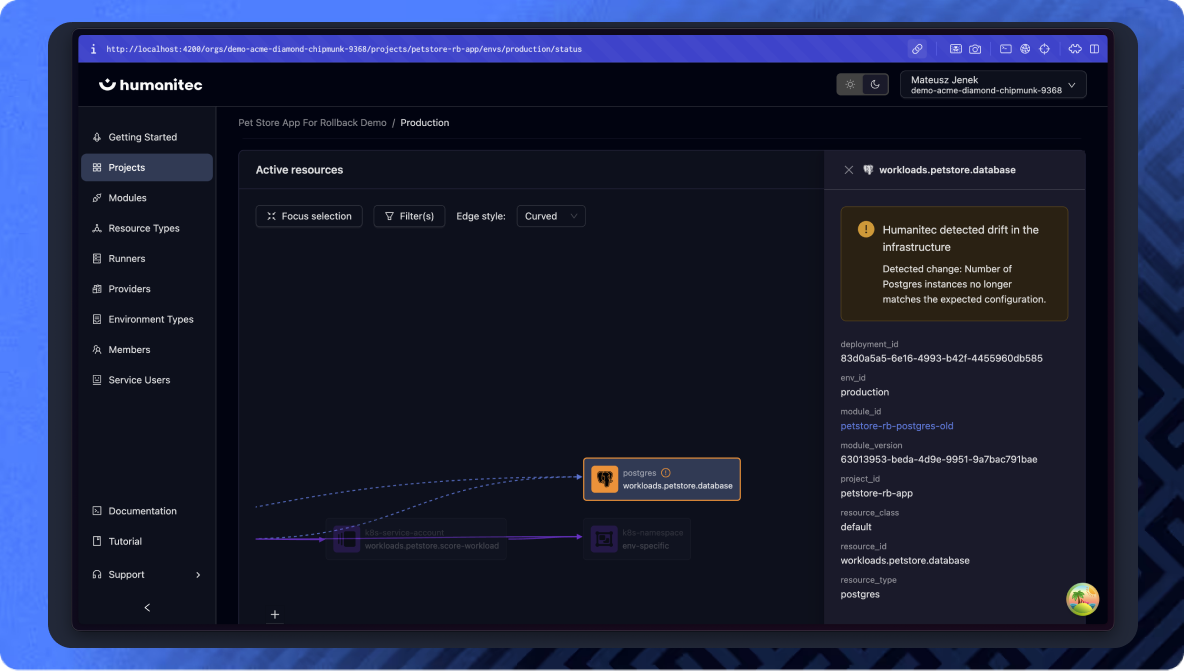Click the resource_class value default
Image resolution: width=1184 pixels, height=671 pixels.
[x=856, y=527]
